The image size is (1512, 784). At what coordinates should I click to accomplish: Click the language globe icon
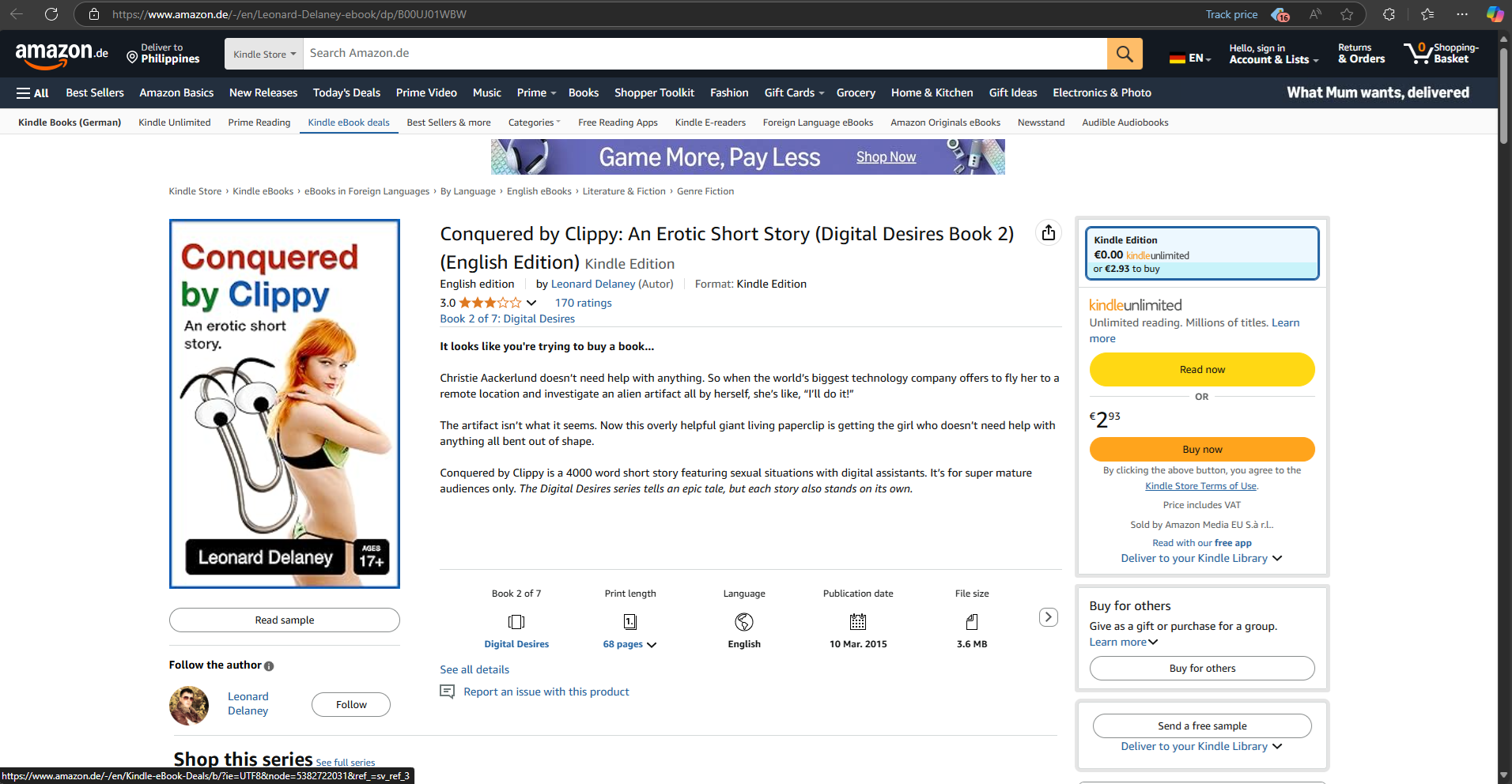[744, 622]
